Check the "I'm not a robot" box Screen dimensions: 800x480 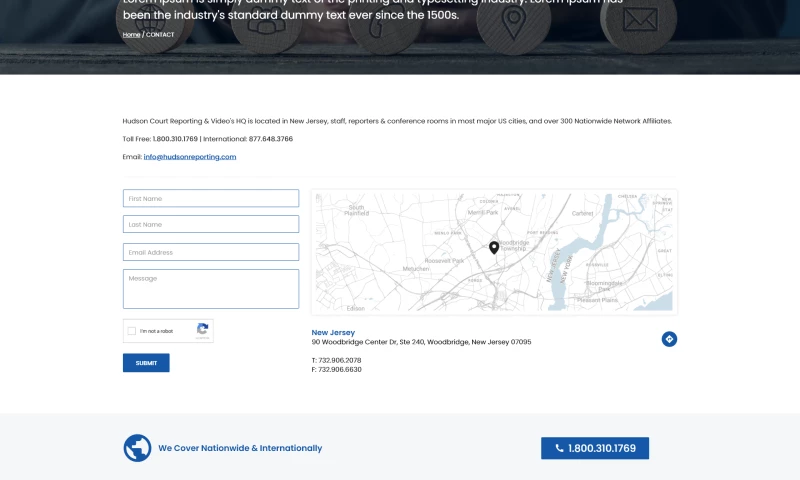(132, 331)
